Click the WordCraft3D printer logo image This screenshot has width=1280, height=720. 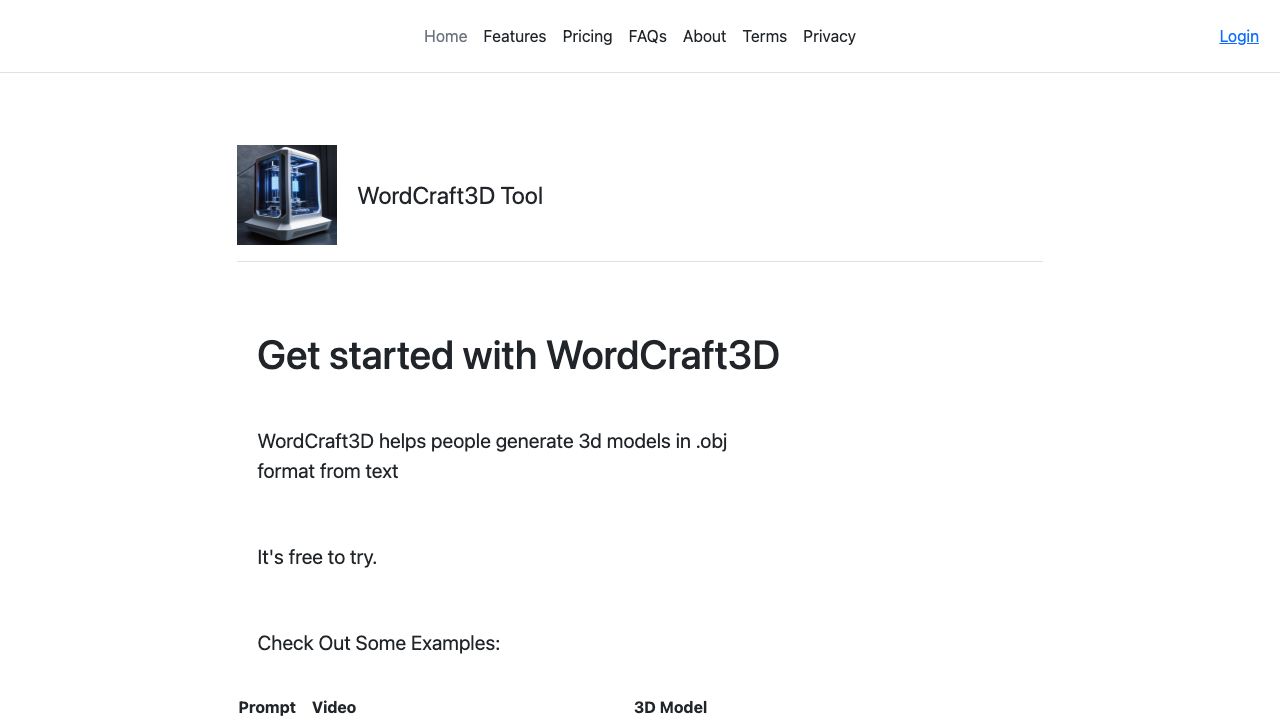point(287,195)
